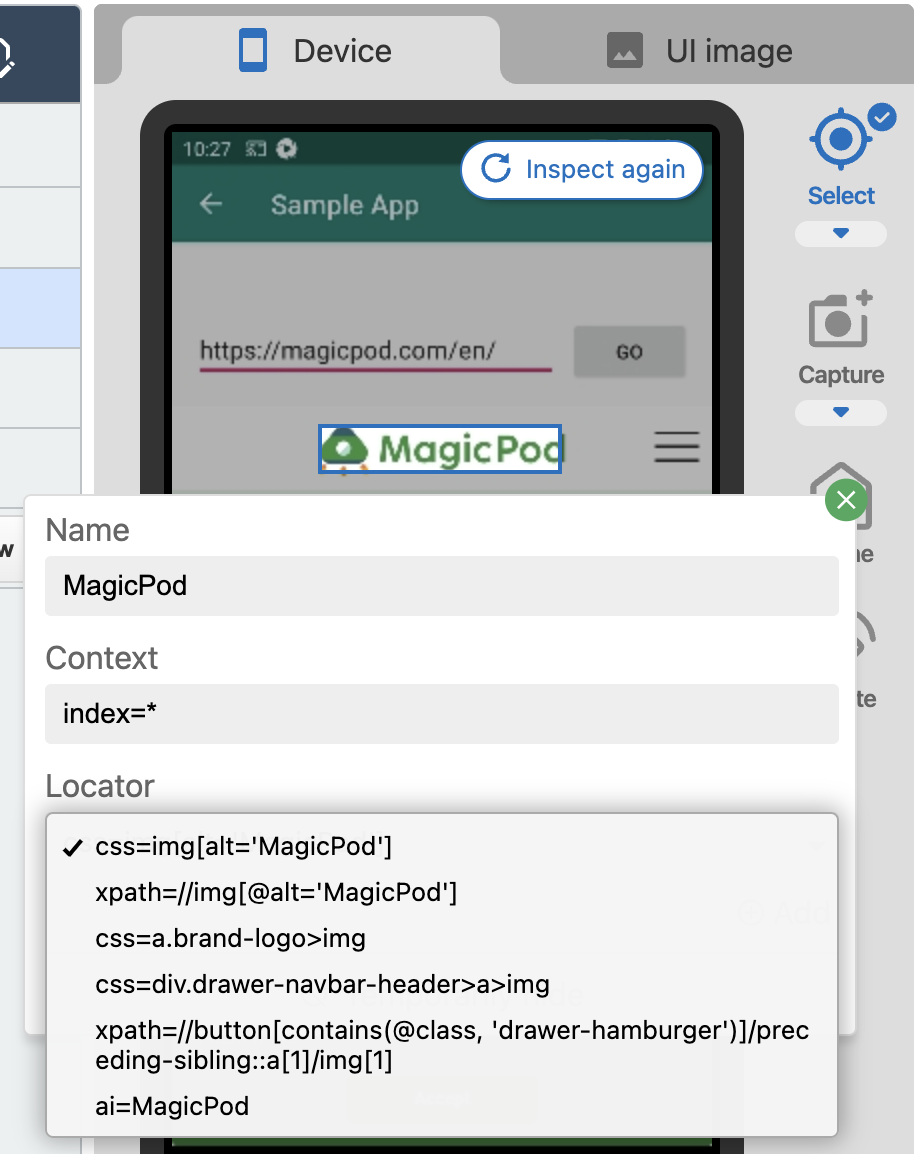Click the Context field showing index=*

click(441, 714)
